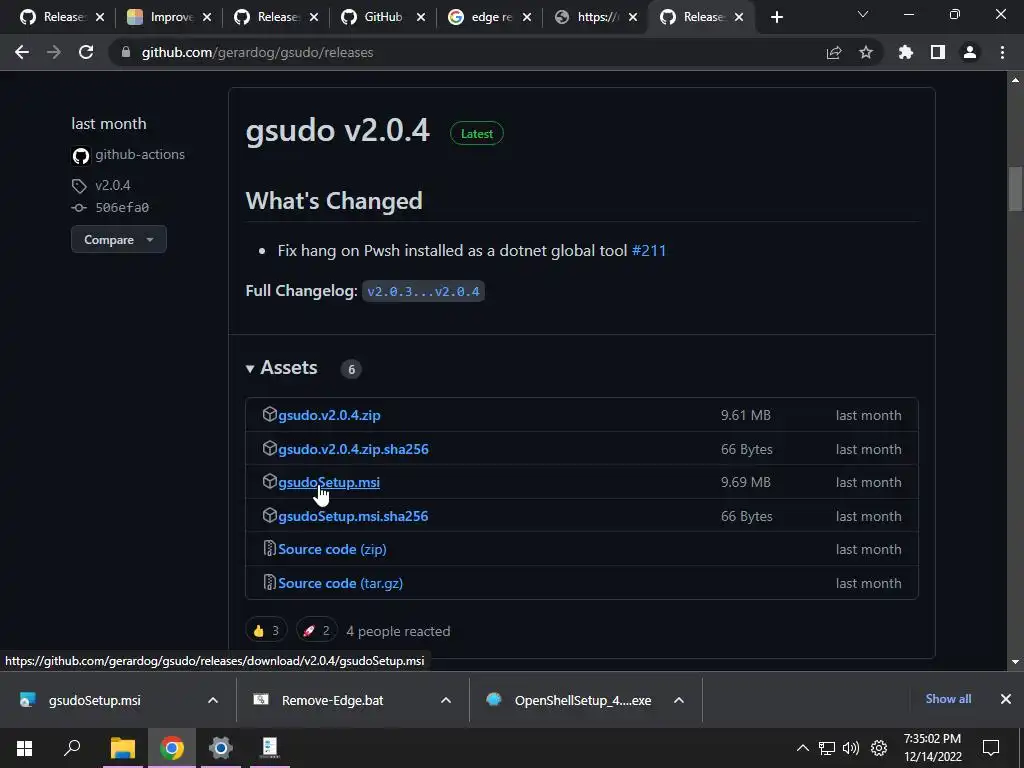Open the network tray icon

click(827, 748)
